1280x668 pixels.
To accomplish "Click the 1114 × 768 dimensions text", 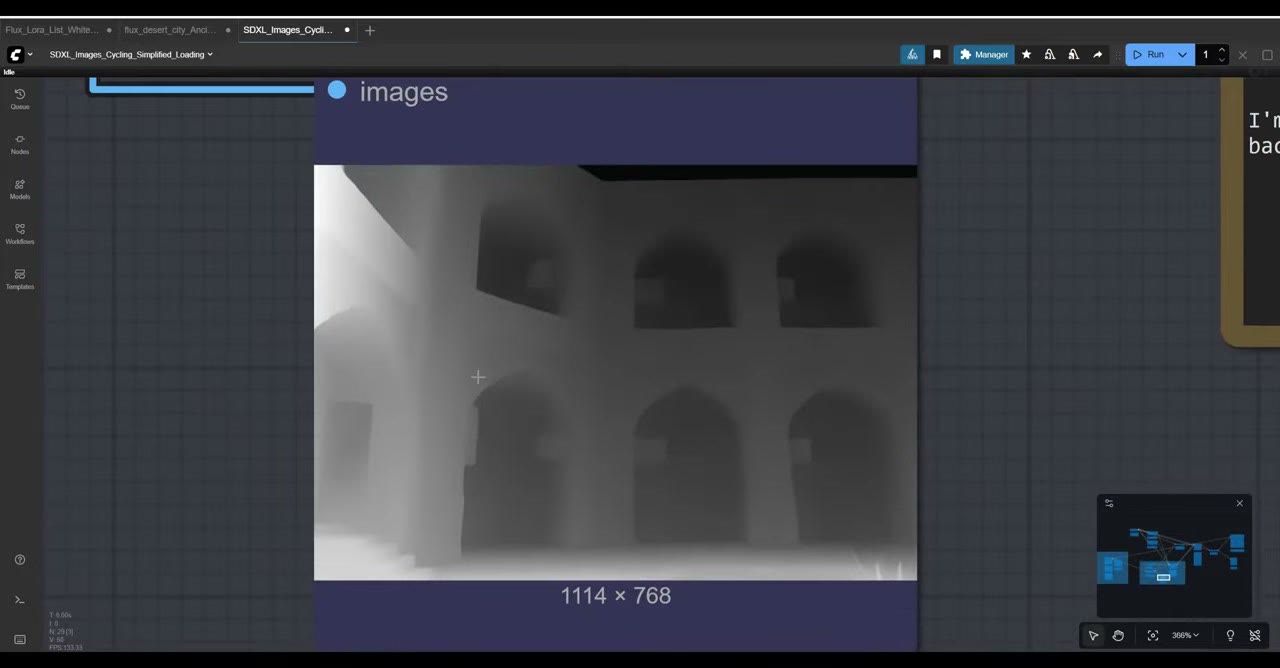I will click(x=615, y=596).
